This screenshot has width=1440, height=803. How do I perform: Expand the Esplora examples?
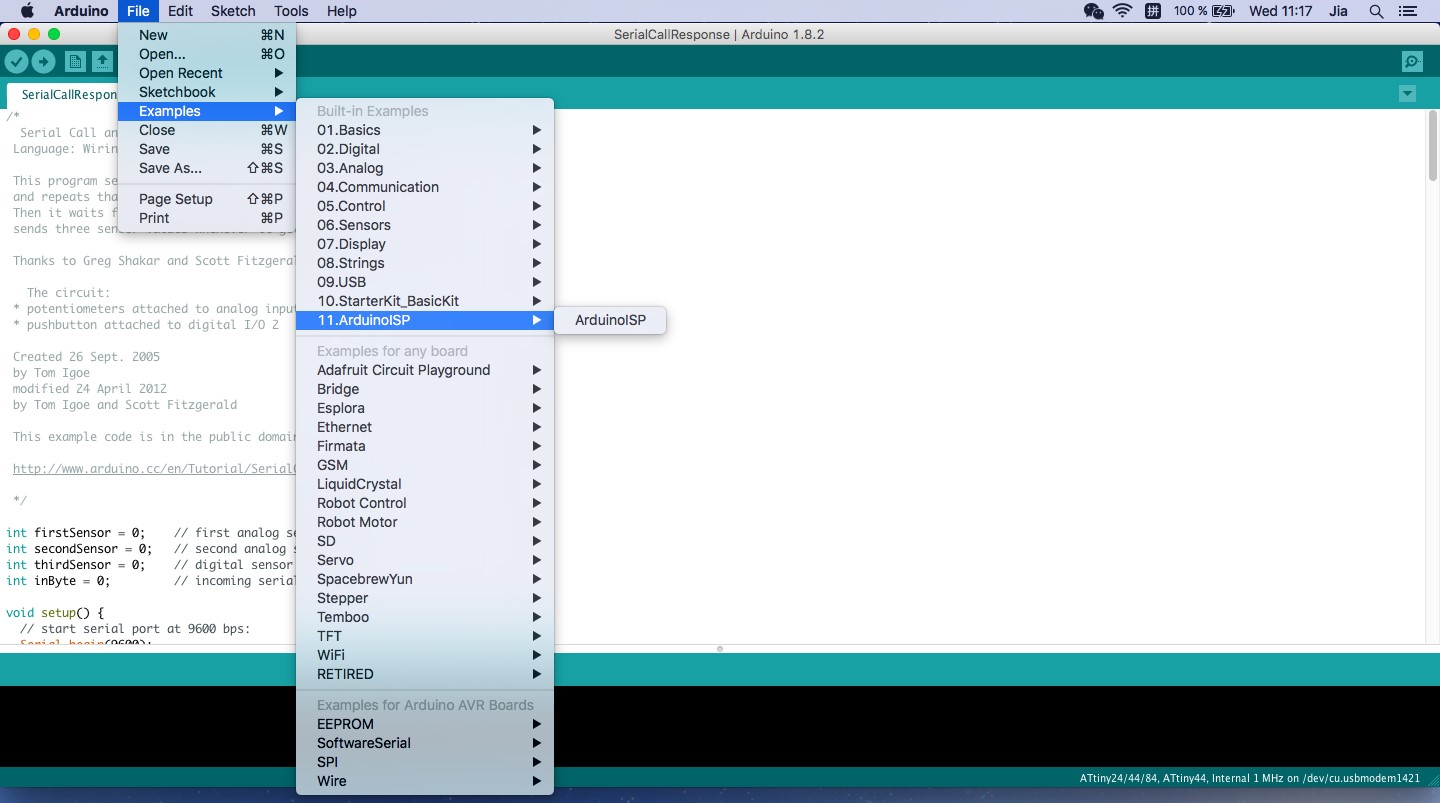tap(425, 408)
